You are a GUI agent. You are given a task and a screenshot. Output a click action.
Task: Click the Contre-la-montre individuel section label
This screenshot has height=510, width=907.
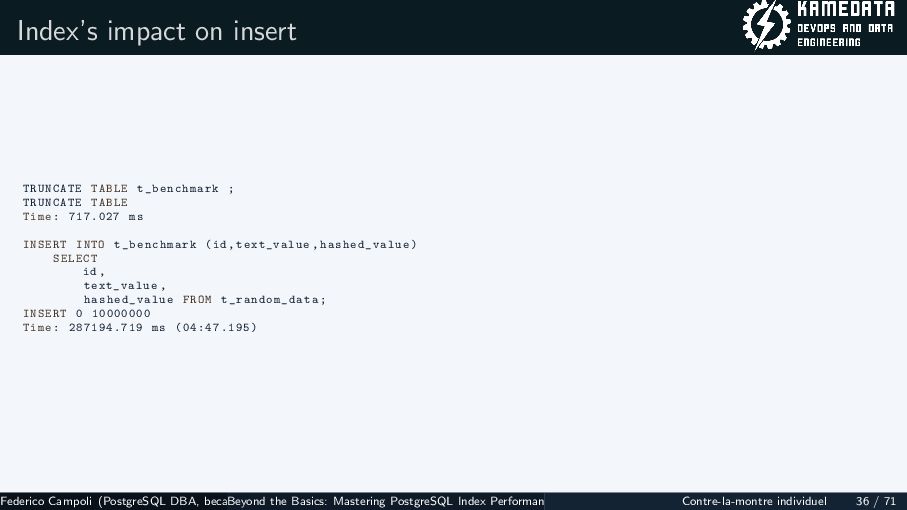point(754,501)
